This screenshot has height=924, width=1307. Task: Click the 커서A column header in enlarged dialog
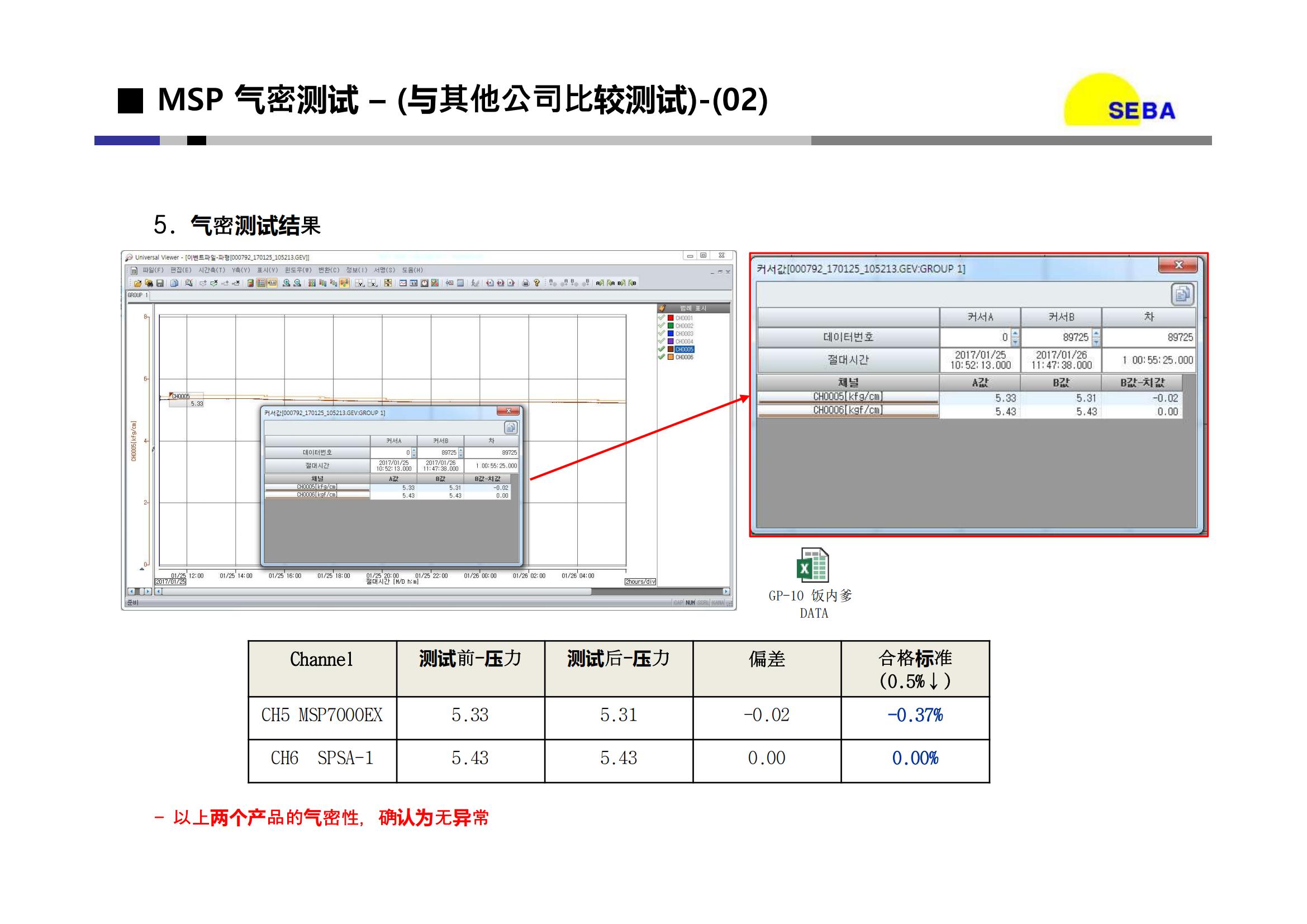tap(980, 317)
